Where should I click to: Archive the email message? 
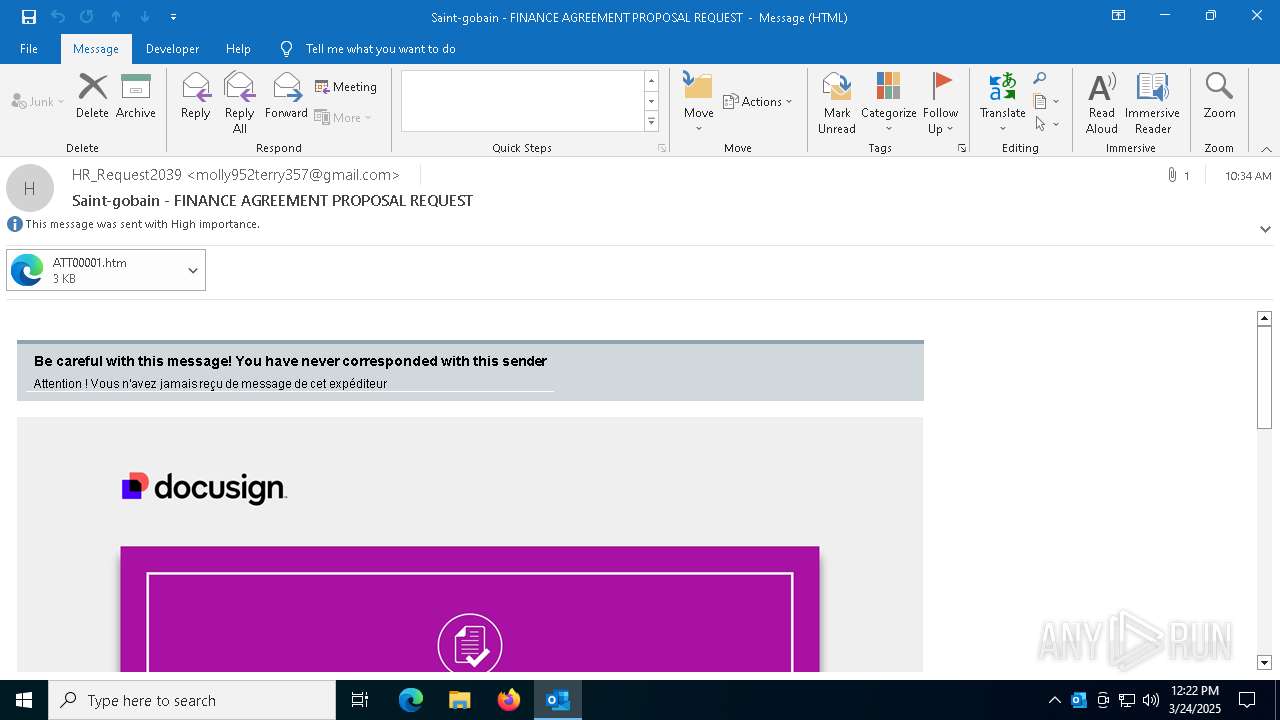point(136,96)
